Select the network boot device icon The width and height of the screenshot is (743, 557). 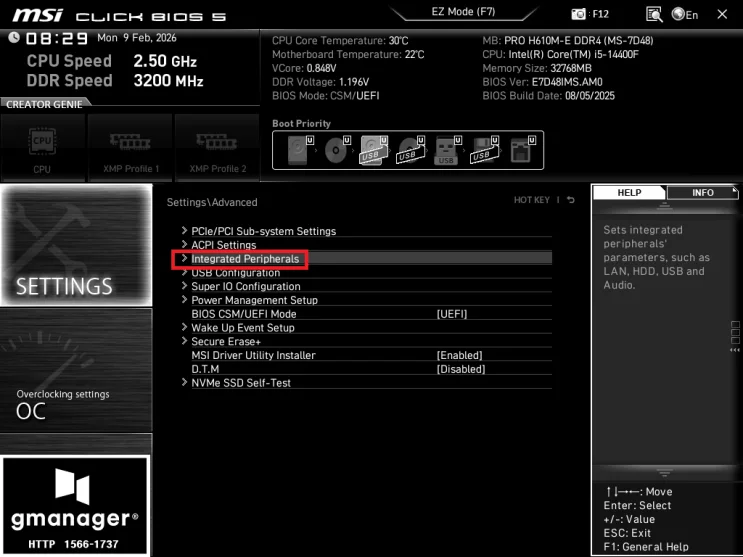click(523, 150)
